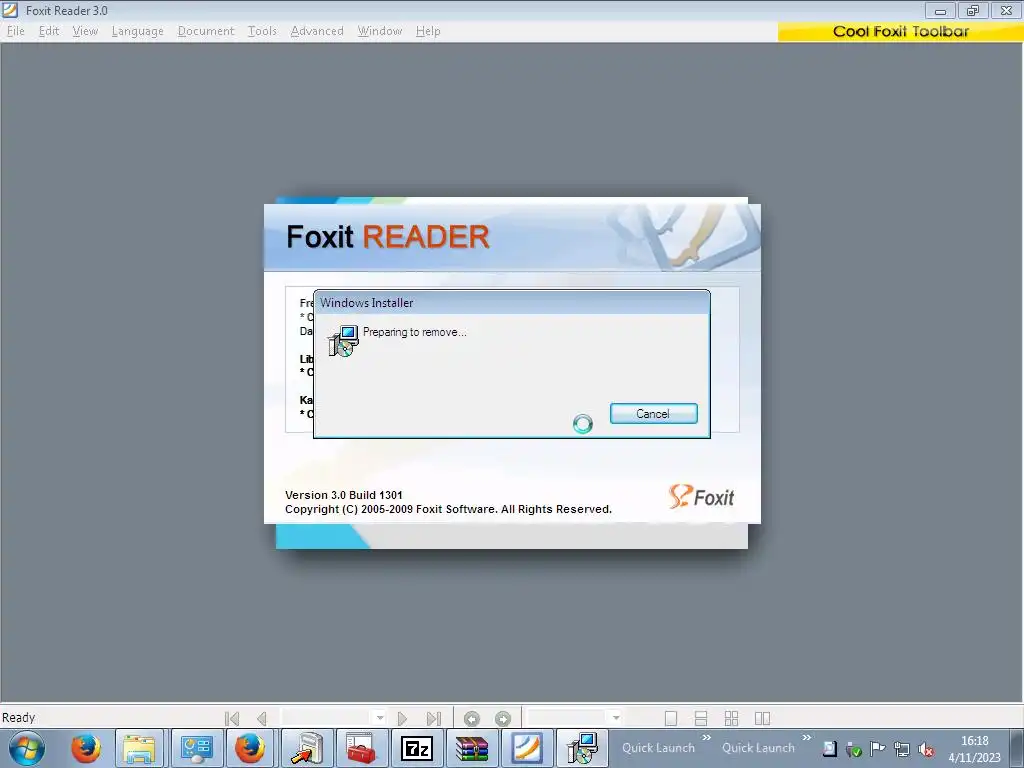This screenshot has height=768, width=1024.
Task: Open the Edit menu
Action: 49,31
